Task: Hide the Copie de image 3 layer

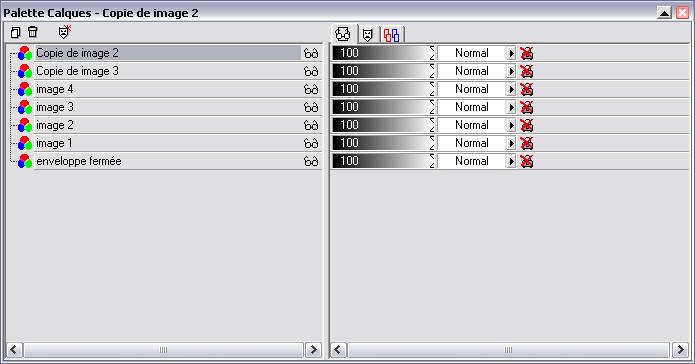Action: 311,71
